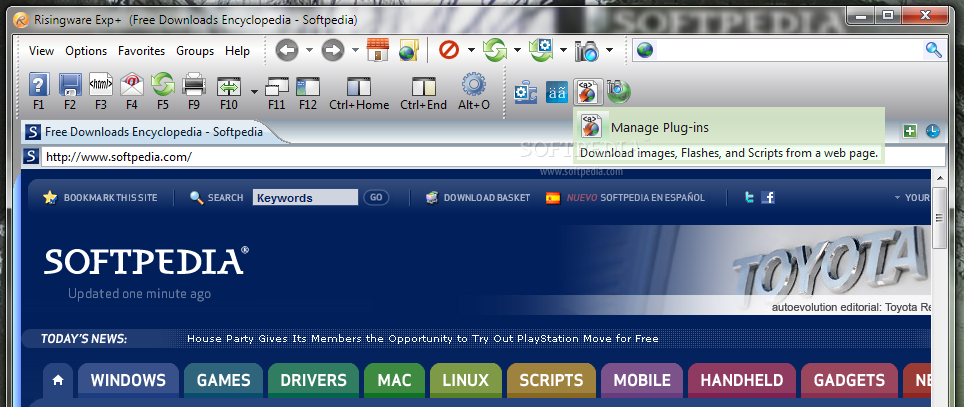Click the F11 cascade windows icon

tap(277, 86)
